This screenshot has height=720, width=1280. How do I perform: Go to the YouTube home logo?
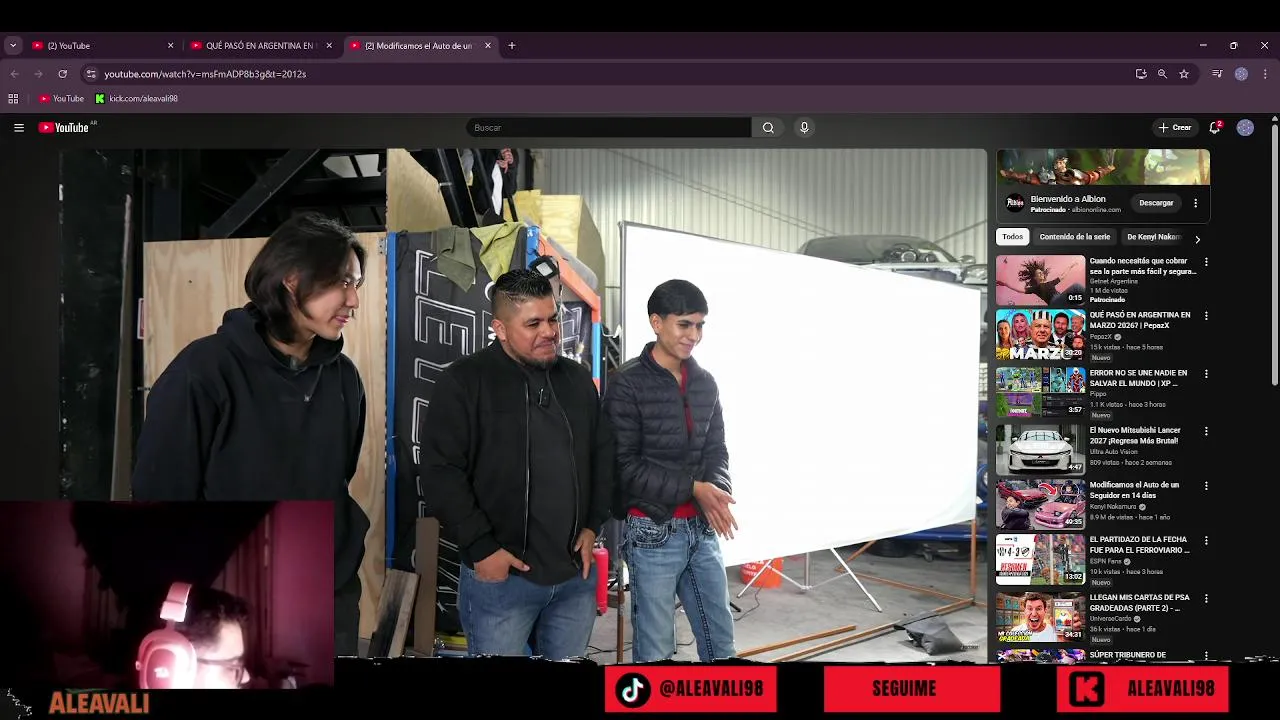click(x=65, y=128)
